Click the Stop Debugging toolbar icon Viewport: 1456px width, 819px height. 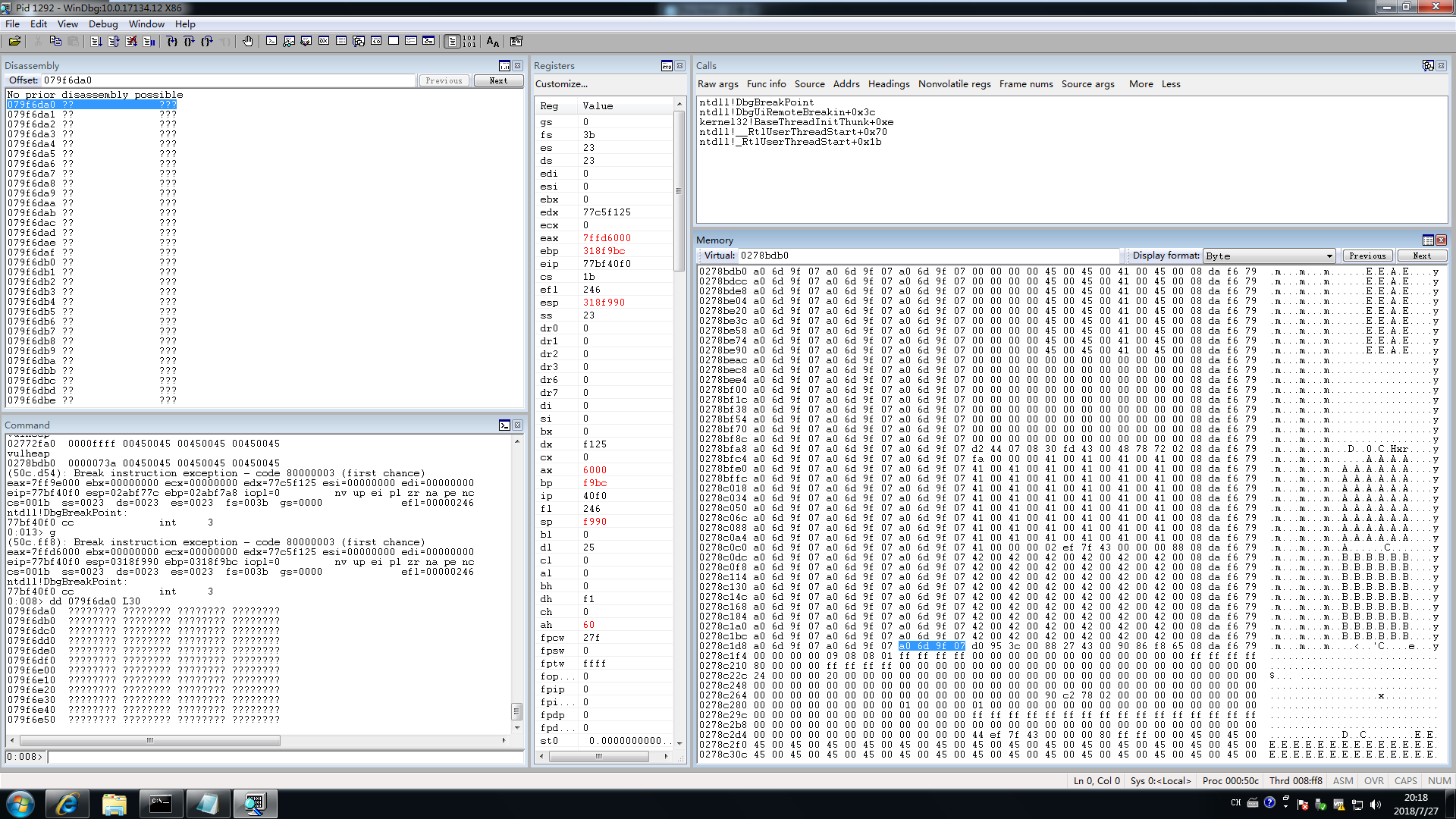[x=131, y=41]
